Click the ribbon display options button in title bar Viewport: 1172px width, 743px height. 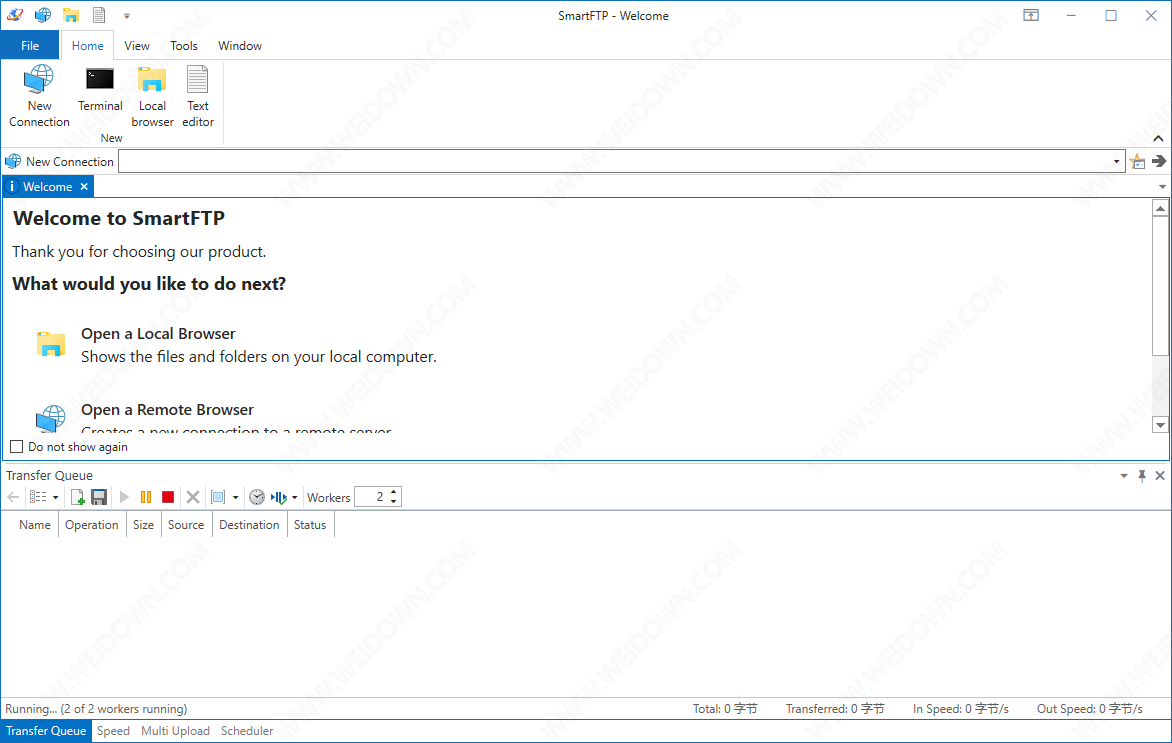[x=1031, y=16]
